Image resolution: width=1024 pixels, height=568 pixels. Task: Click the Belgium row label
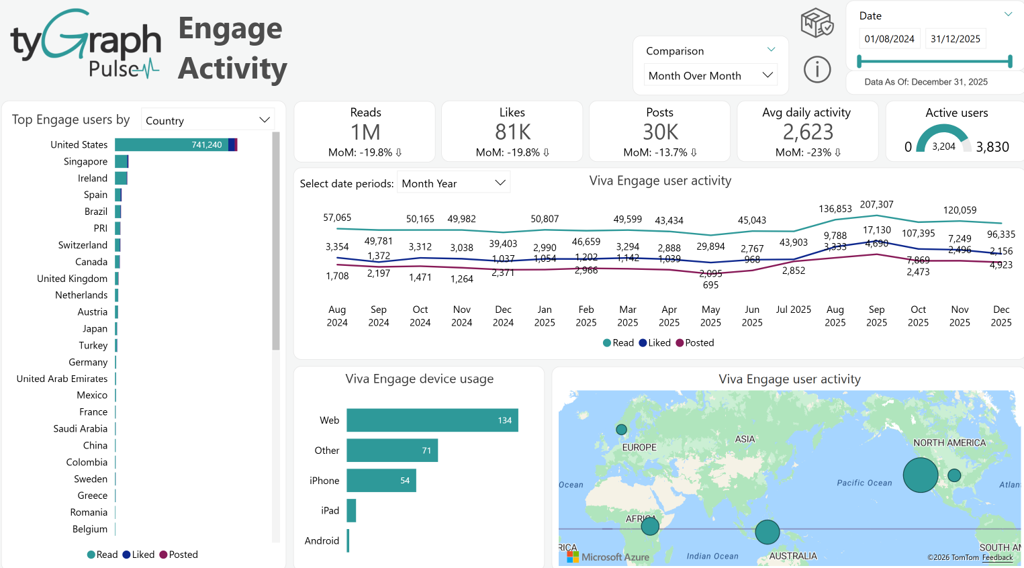tap(89, 529)
